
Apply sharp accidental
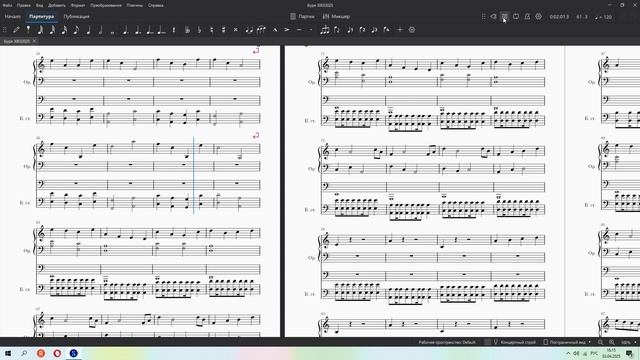point(223,29)
